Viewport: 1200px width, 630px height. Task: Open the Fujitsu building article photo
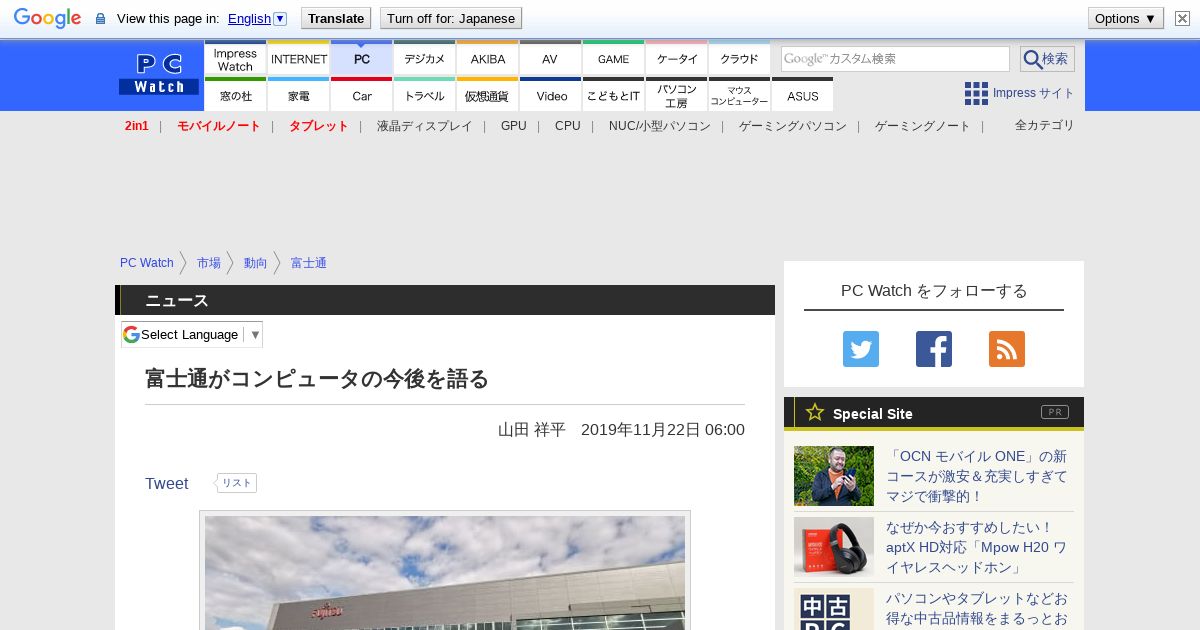click(445, 572)
